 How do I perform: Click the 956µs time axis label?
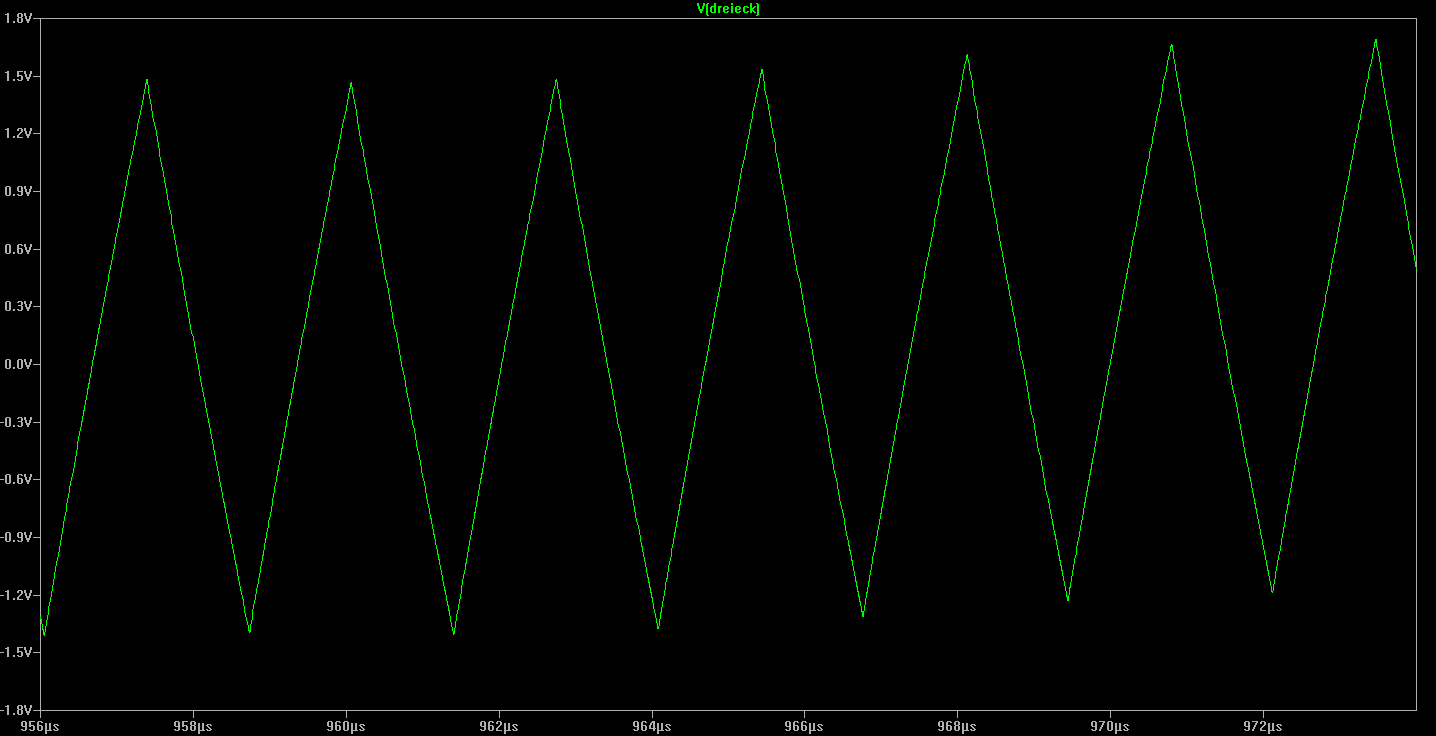point(40,726)
